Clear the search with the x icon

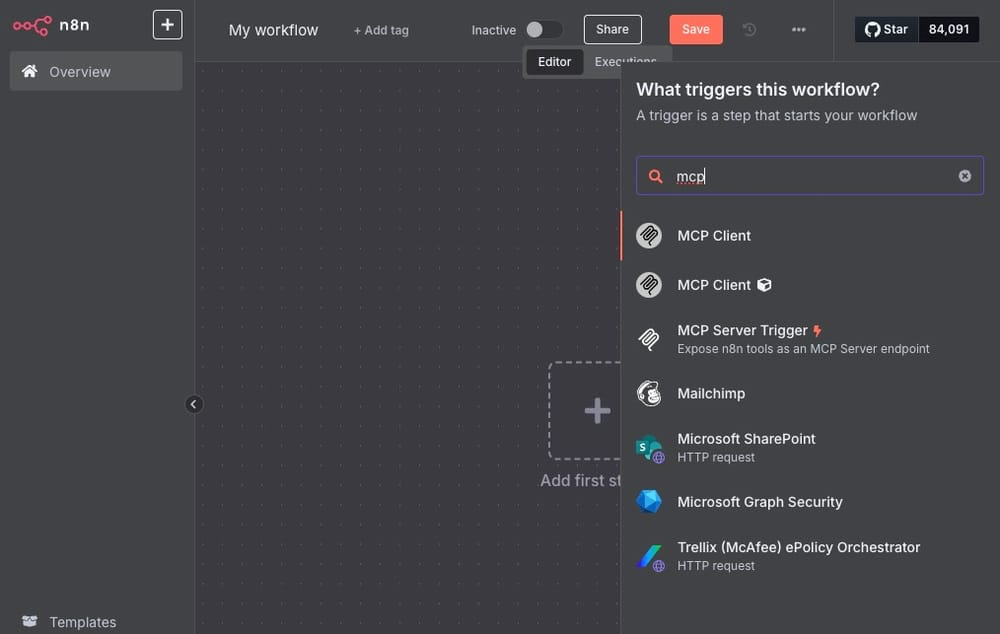[964, 175]
